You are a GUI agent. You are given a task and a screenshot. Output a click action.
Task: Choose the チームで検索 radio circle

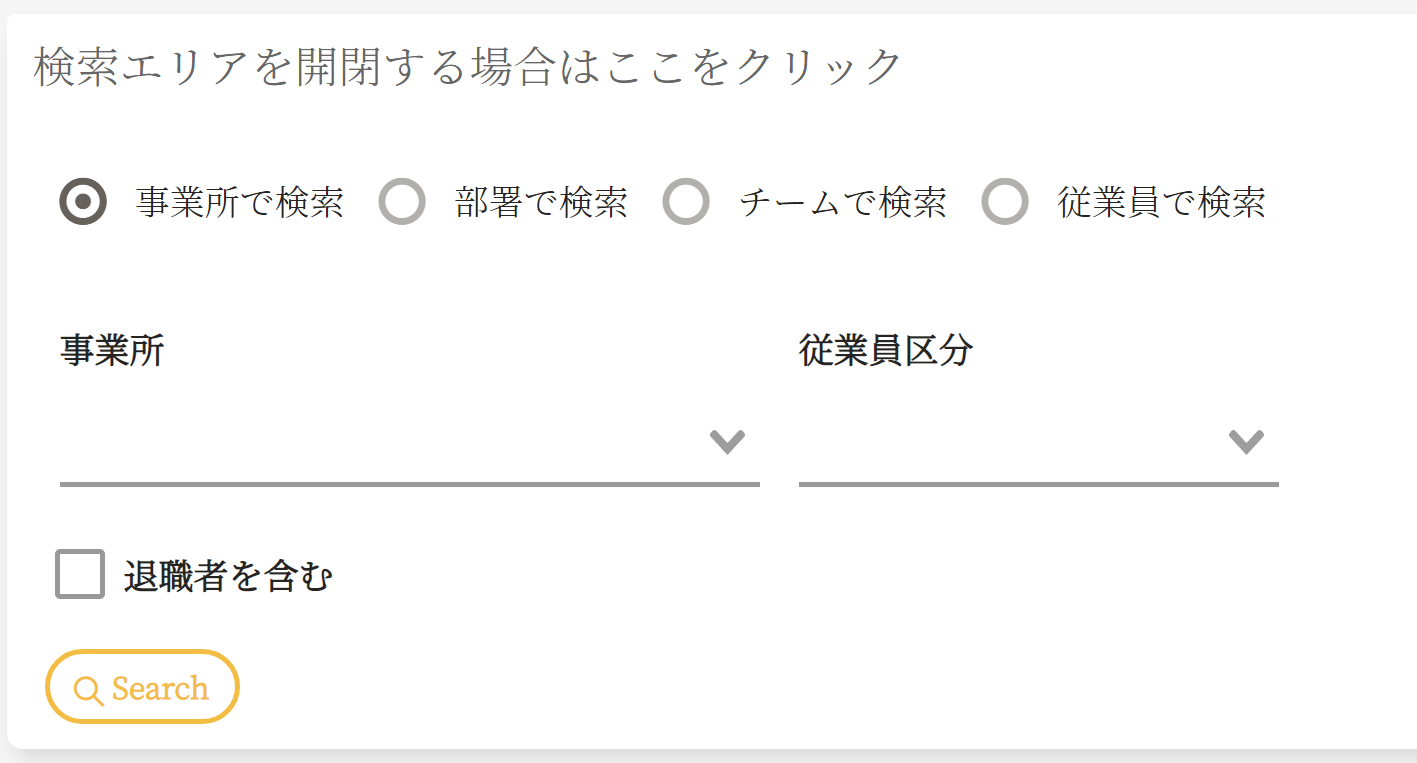point(686,202)
